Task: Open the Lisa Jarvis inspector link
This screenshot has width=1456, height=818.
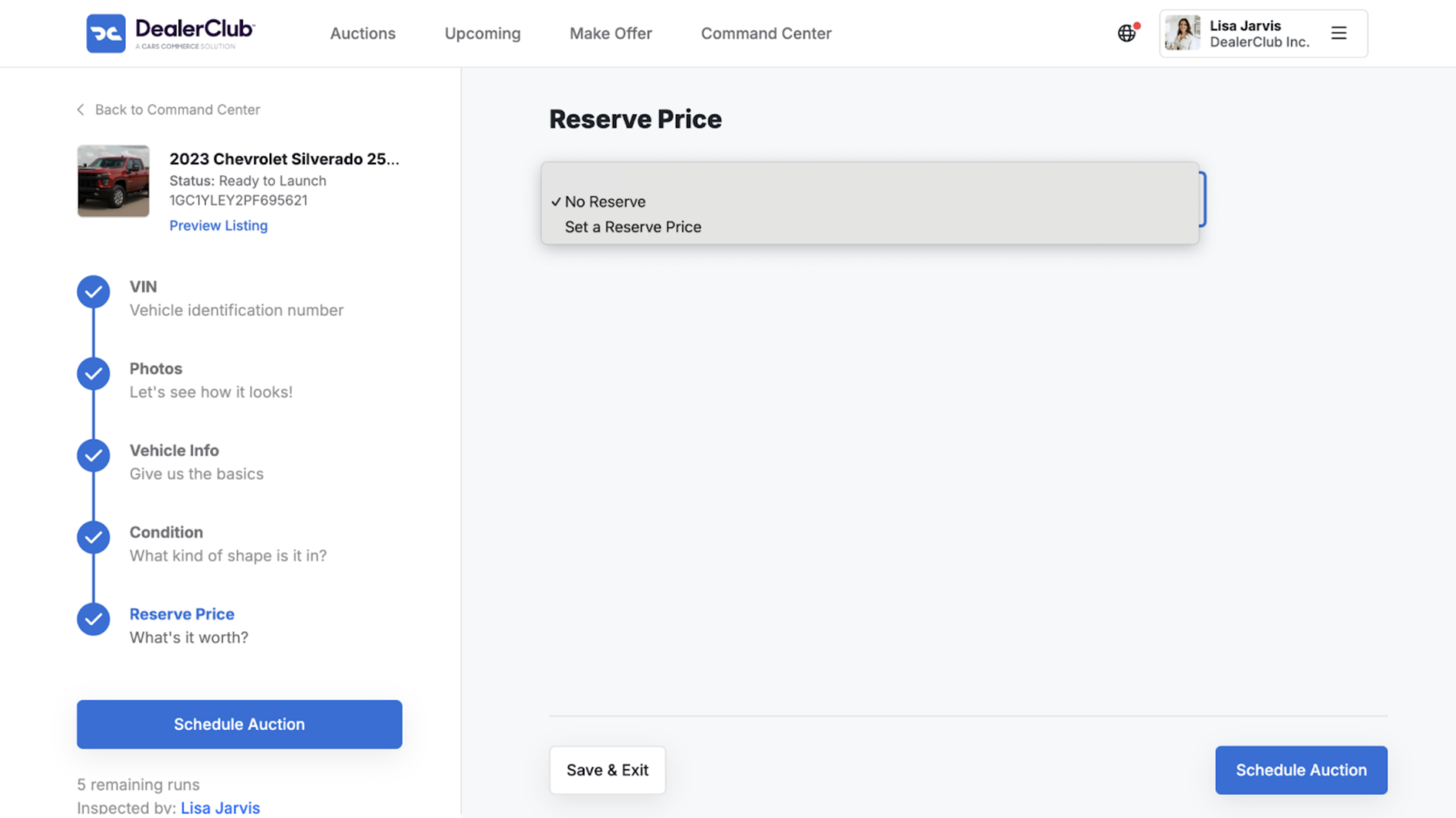Action: [x=221, y=808]
